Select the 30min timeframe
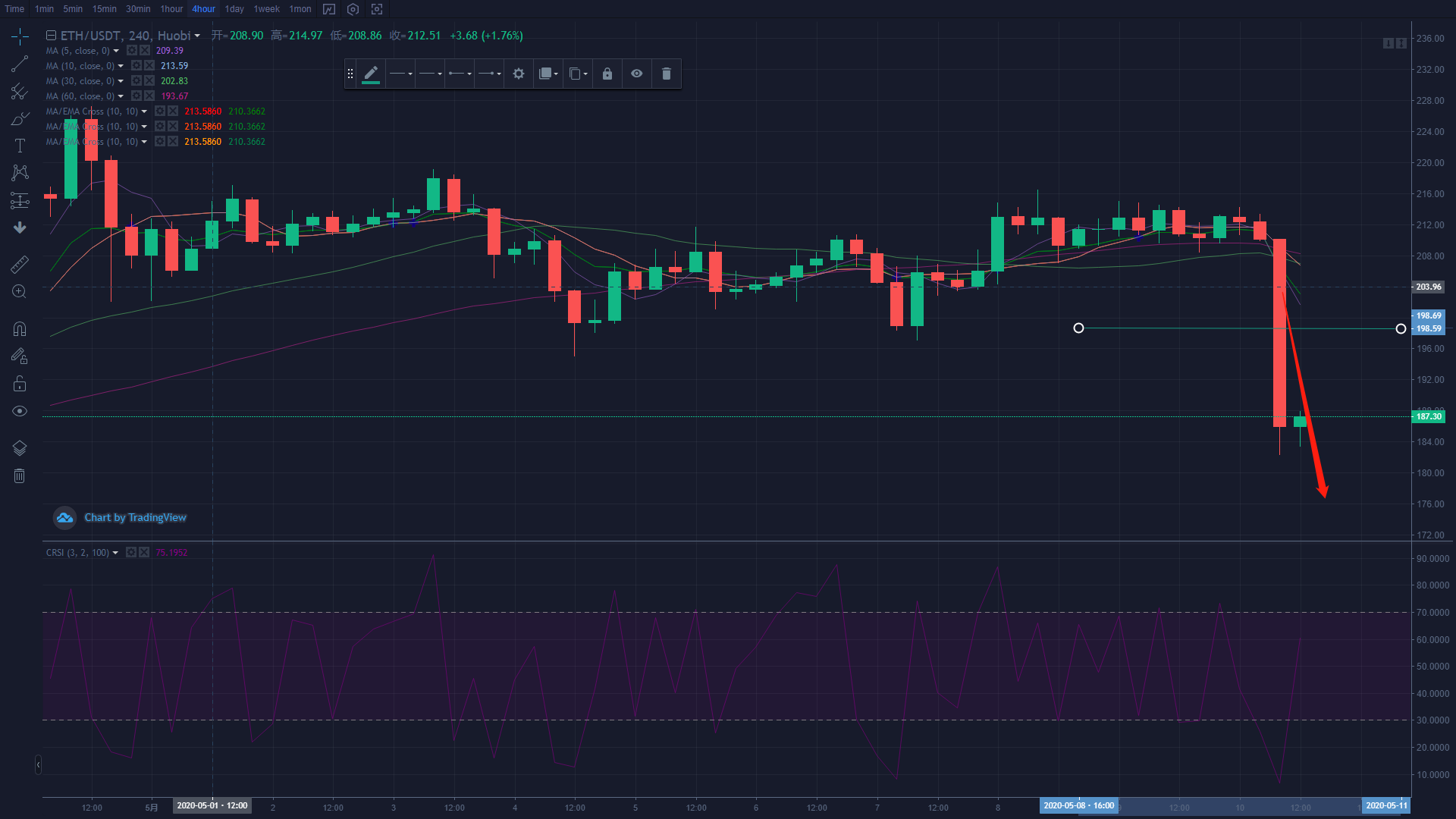 [138, 9]
